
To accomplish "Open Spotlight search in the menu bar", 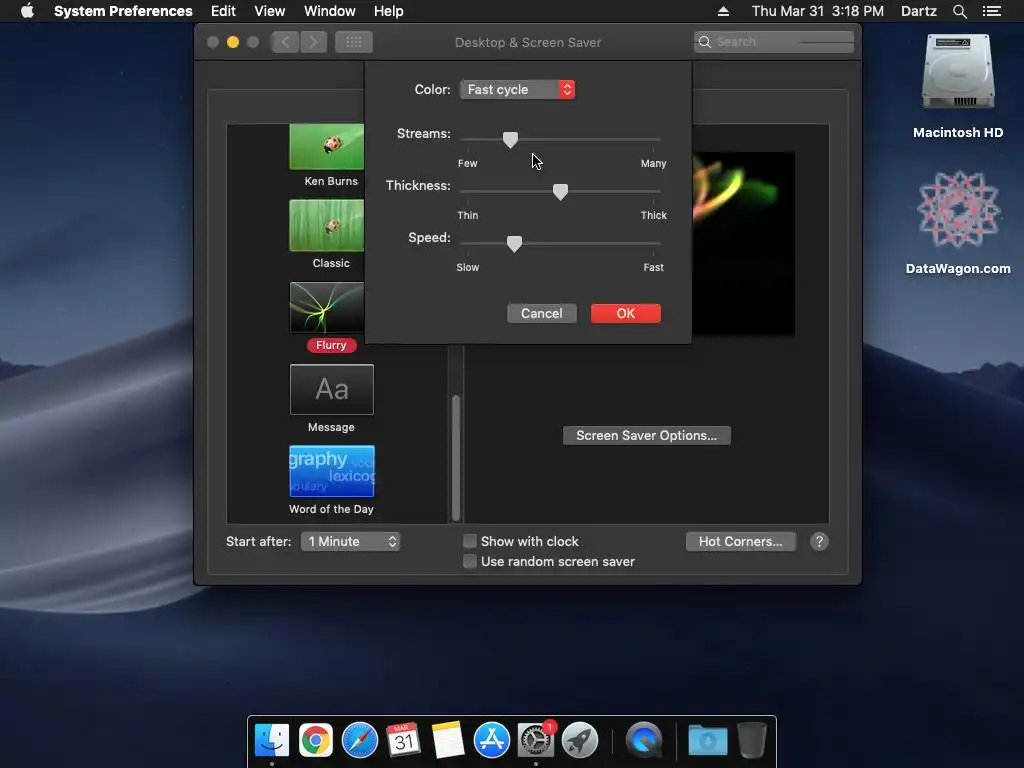I will [959, 11].
